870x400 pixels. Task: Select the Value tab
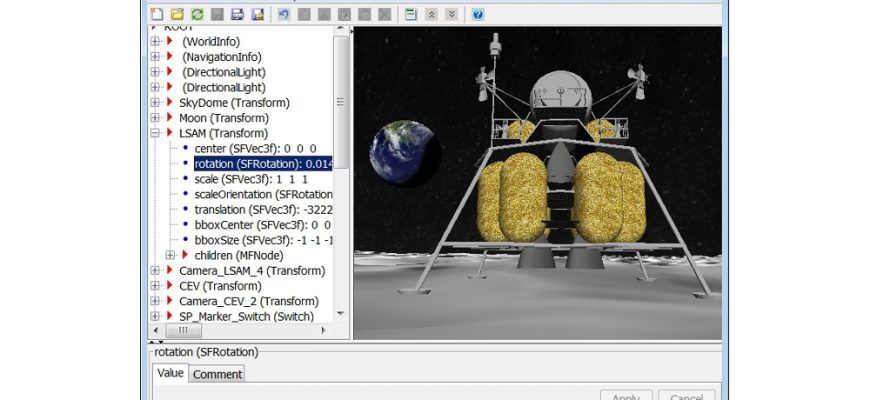(x=170, y=373)
